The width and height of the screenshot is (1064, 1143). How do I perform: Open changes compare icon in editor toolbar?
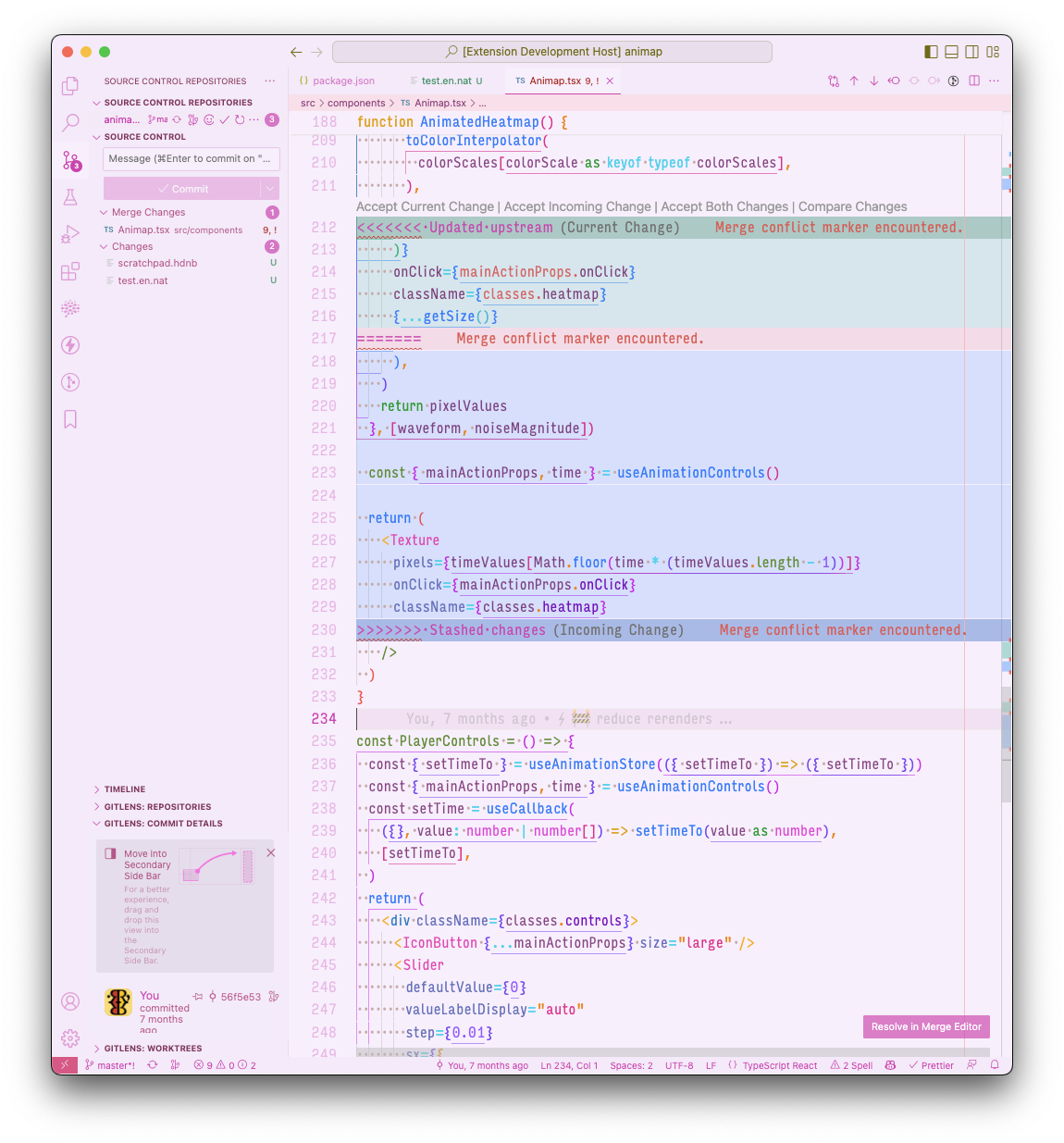click(x=834, y=81)
